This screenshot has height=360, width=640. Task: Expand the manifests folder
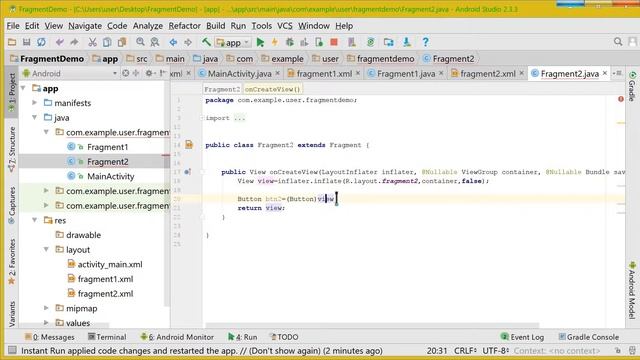click(35, 103)
